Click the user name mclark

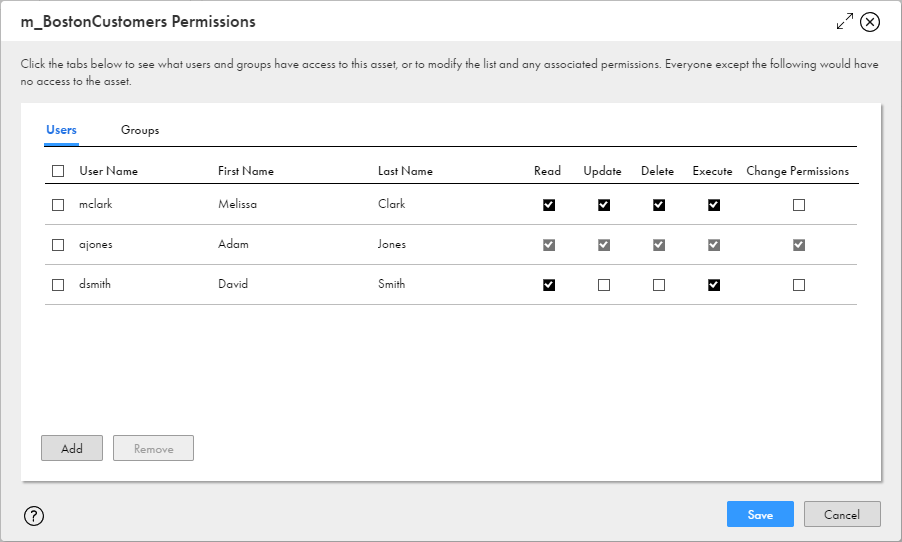pyautogui.click(x=95, y=204)
